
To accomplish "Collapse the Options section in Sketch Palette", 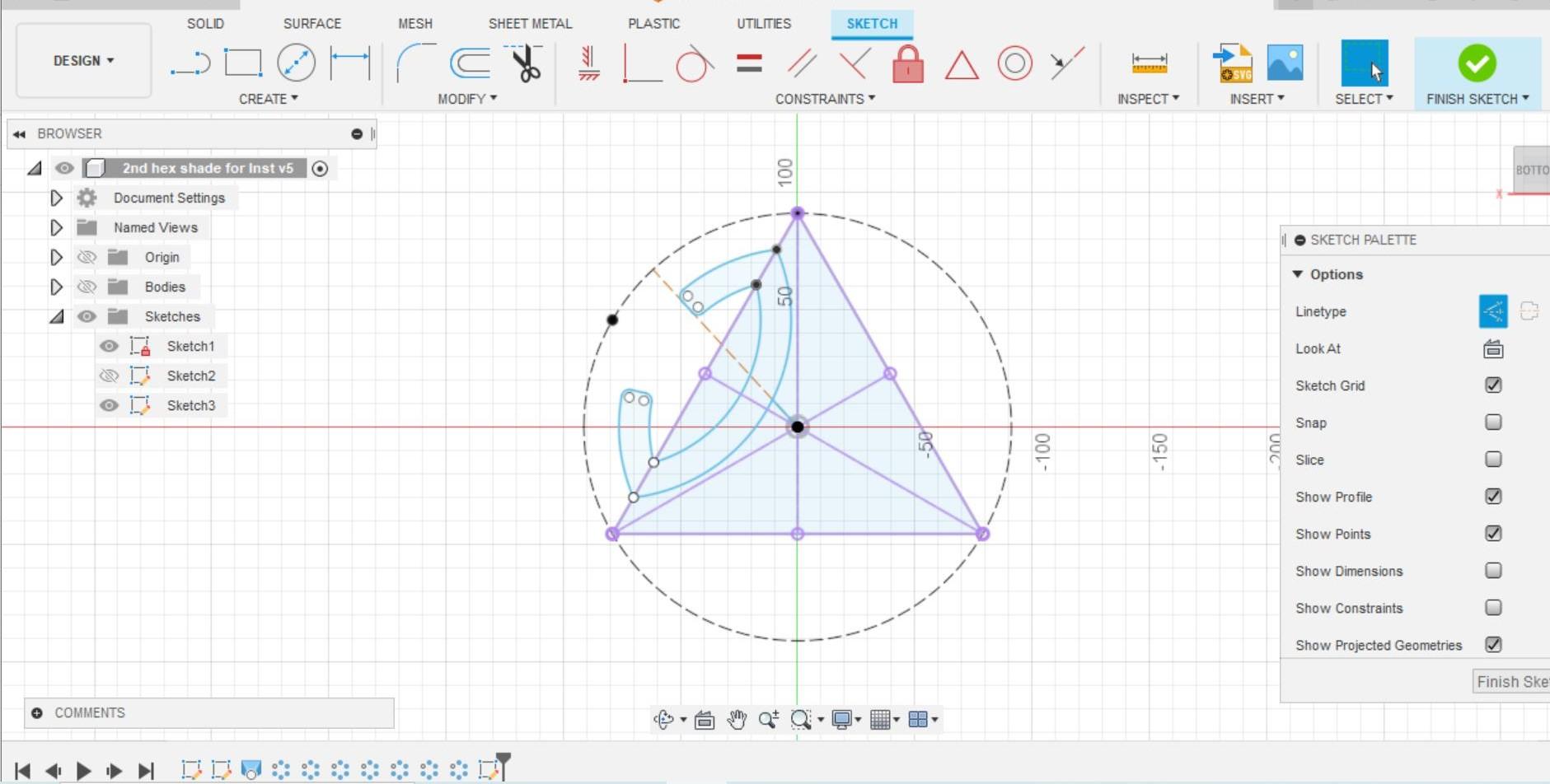I will click(1298, 274).
